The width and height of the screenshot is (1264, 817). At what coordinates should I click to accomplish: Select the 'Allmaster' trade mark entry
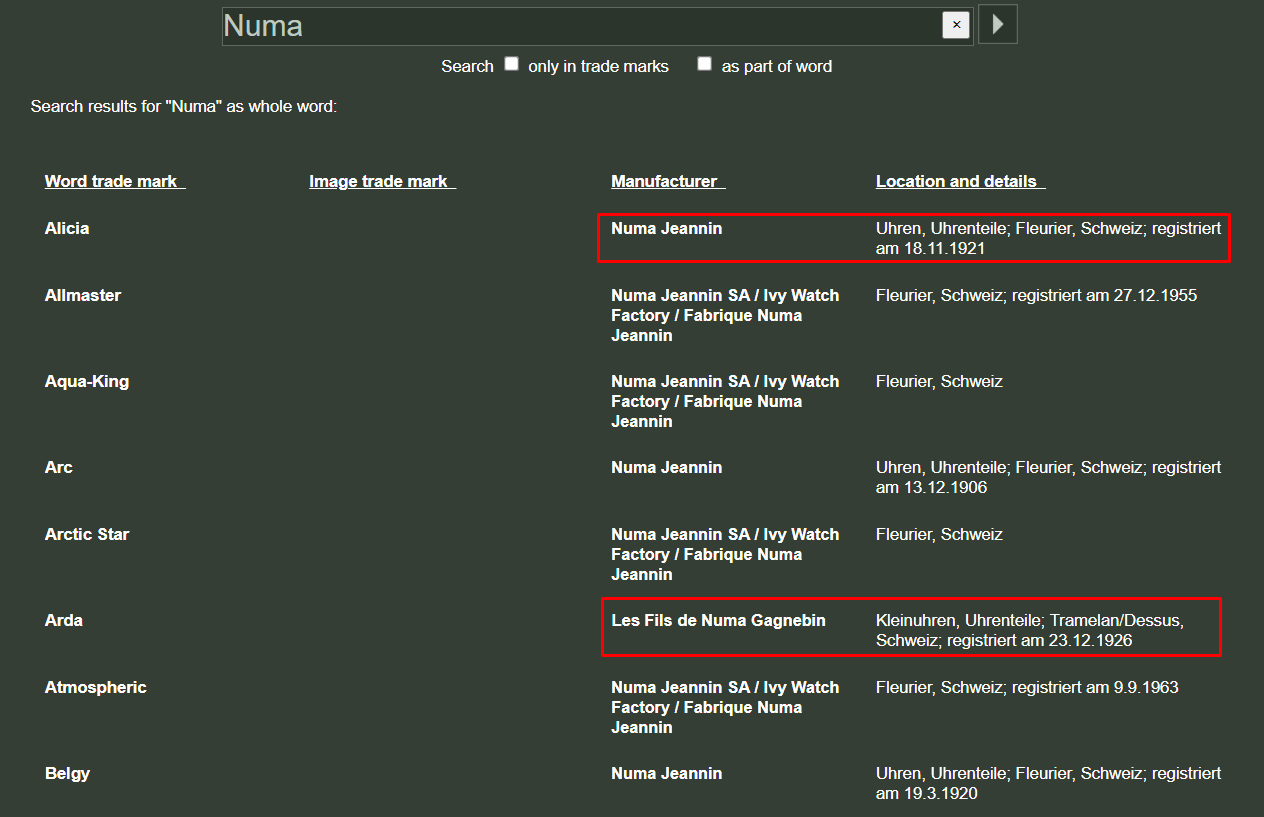tap(83, 295)
